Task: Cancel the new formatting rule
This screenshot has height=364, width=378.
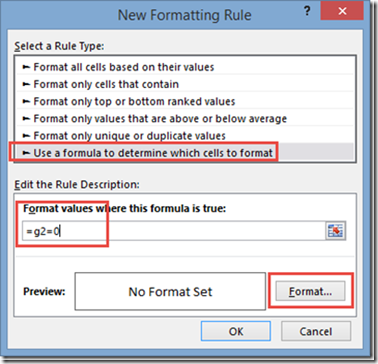Action: 316,331
